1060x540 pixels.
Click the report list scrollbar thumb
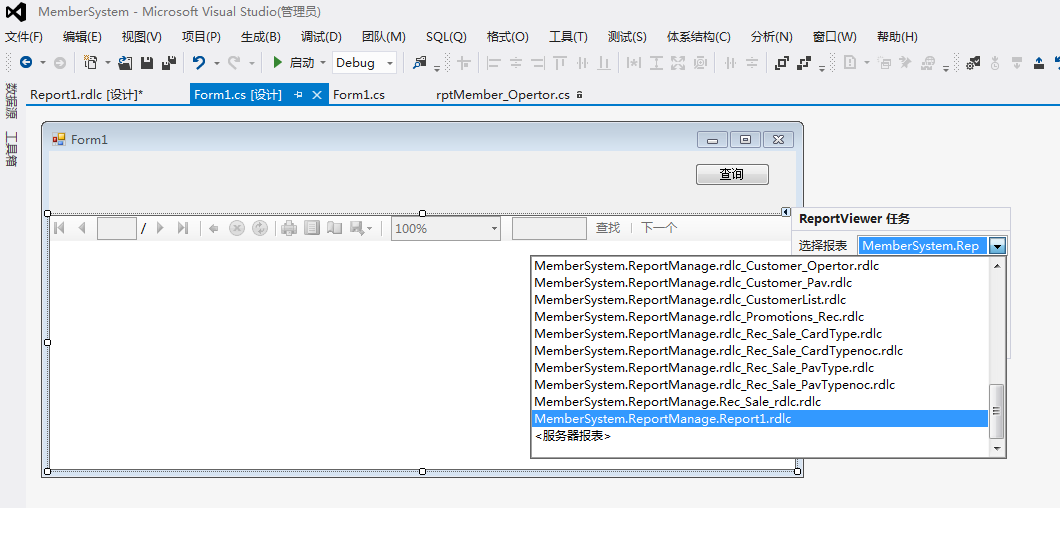pos(996,412)
